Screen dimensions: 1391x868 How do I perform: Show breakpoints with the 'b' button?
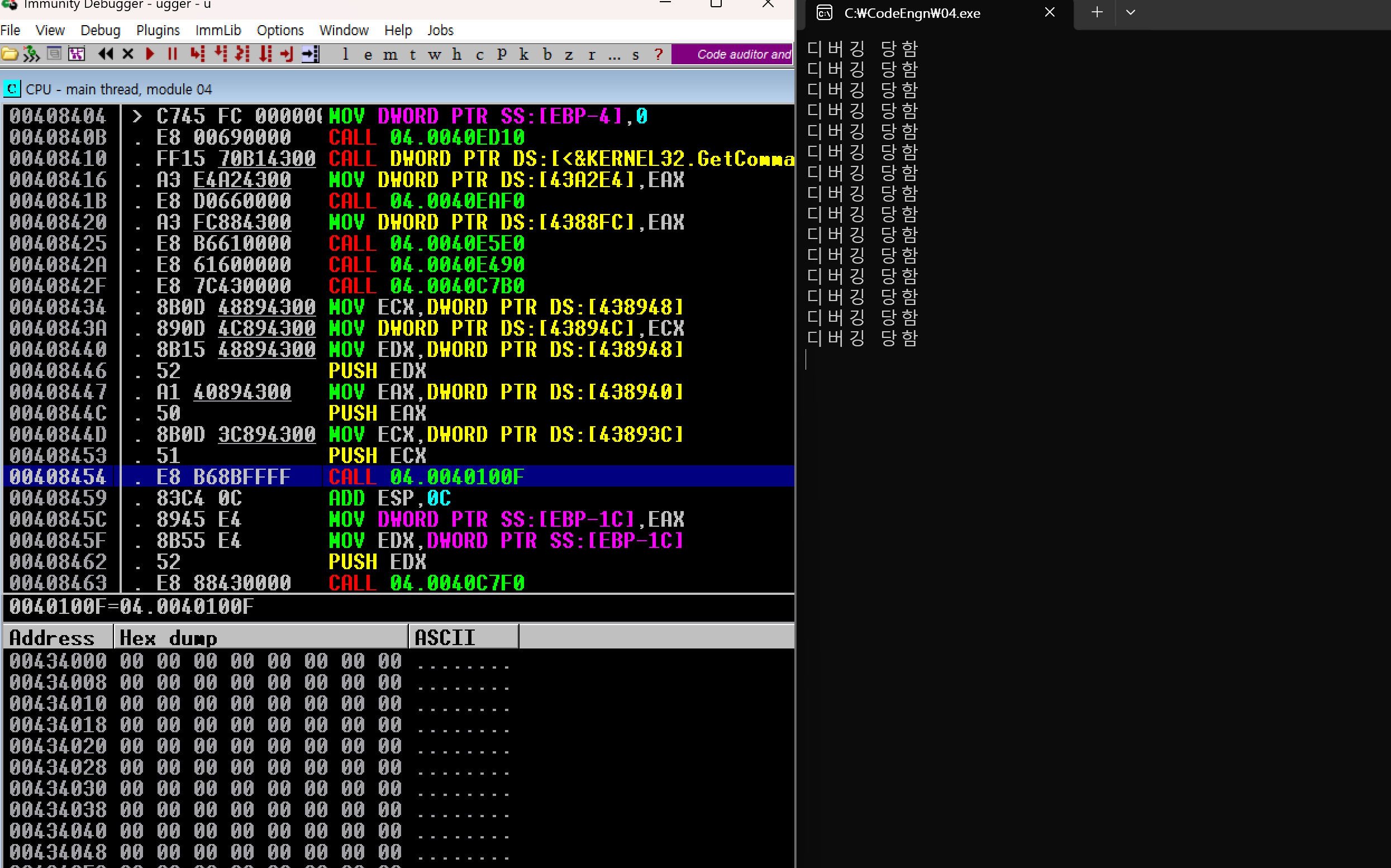click(x=547, y=55)
